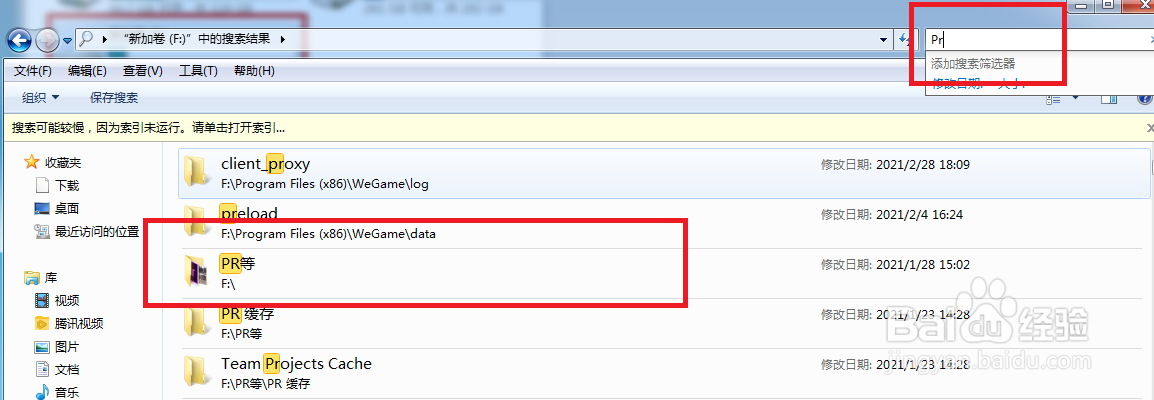Open the 工具(T) menu
1154x400 pixels.
pyautogui.click(x=198, y=71)
